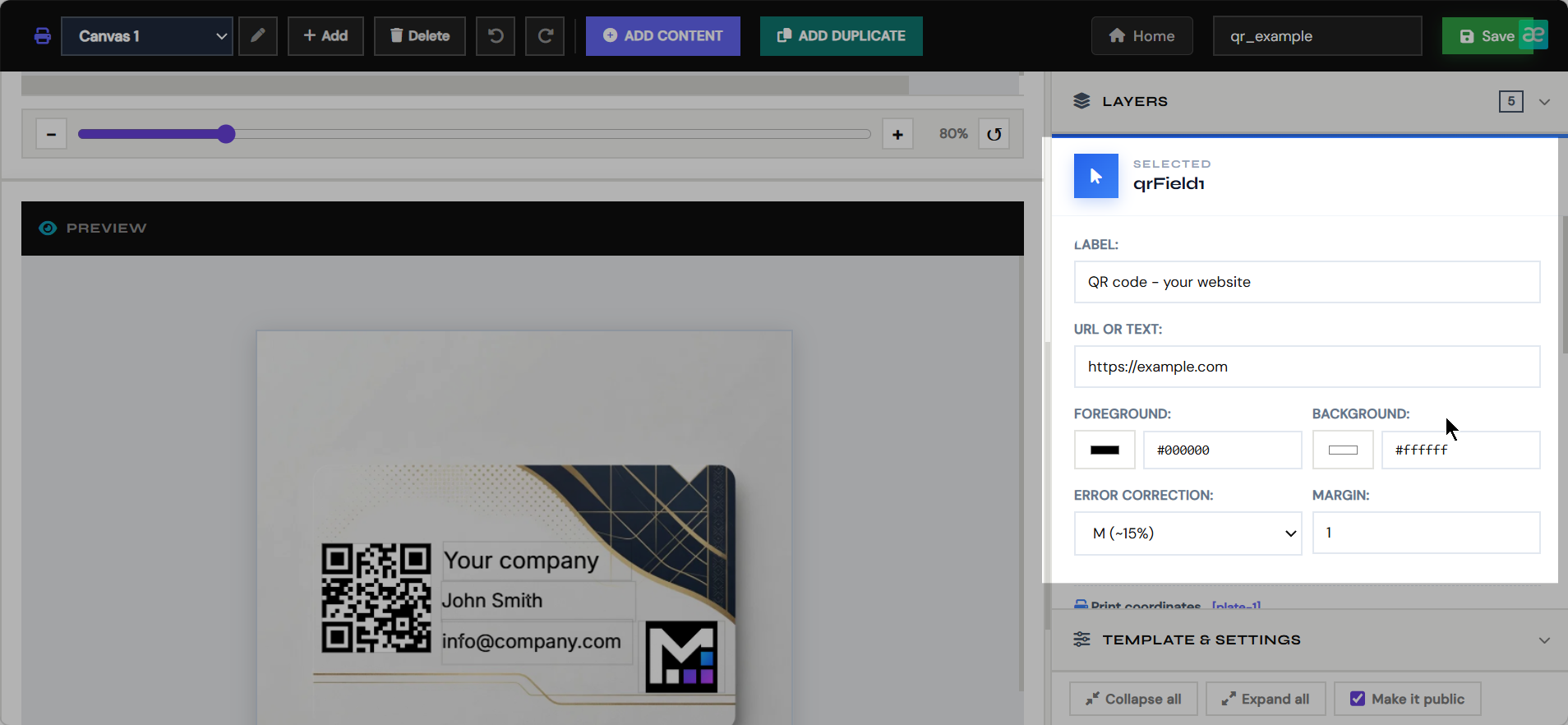Click the redo arrow icon
The image size is (1568, 725).
(545, 36)
